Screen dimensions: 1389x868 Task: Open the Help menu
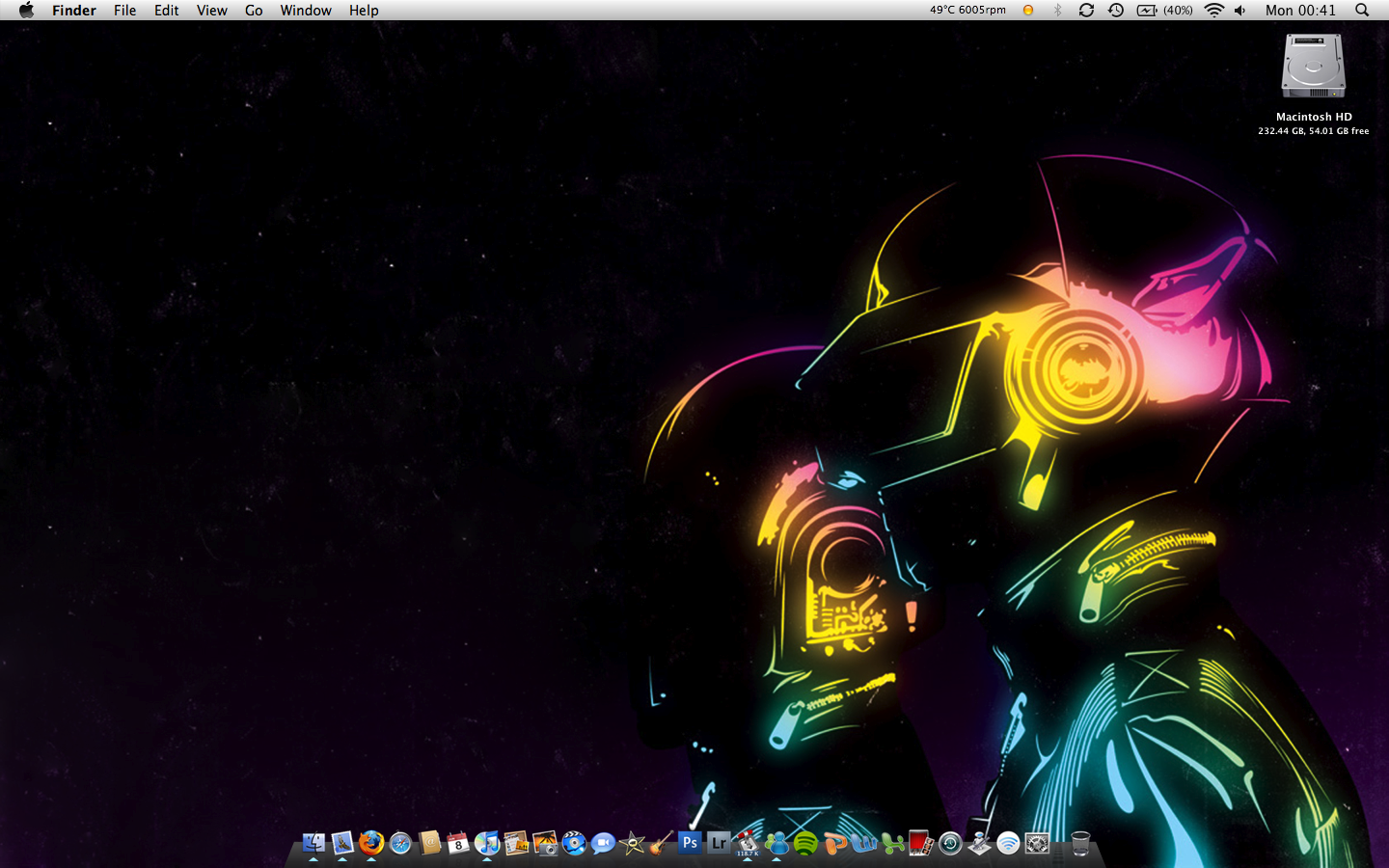[x=364, y=10]
